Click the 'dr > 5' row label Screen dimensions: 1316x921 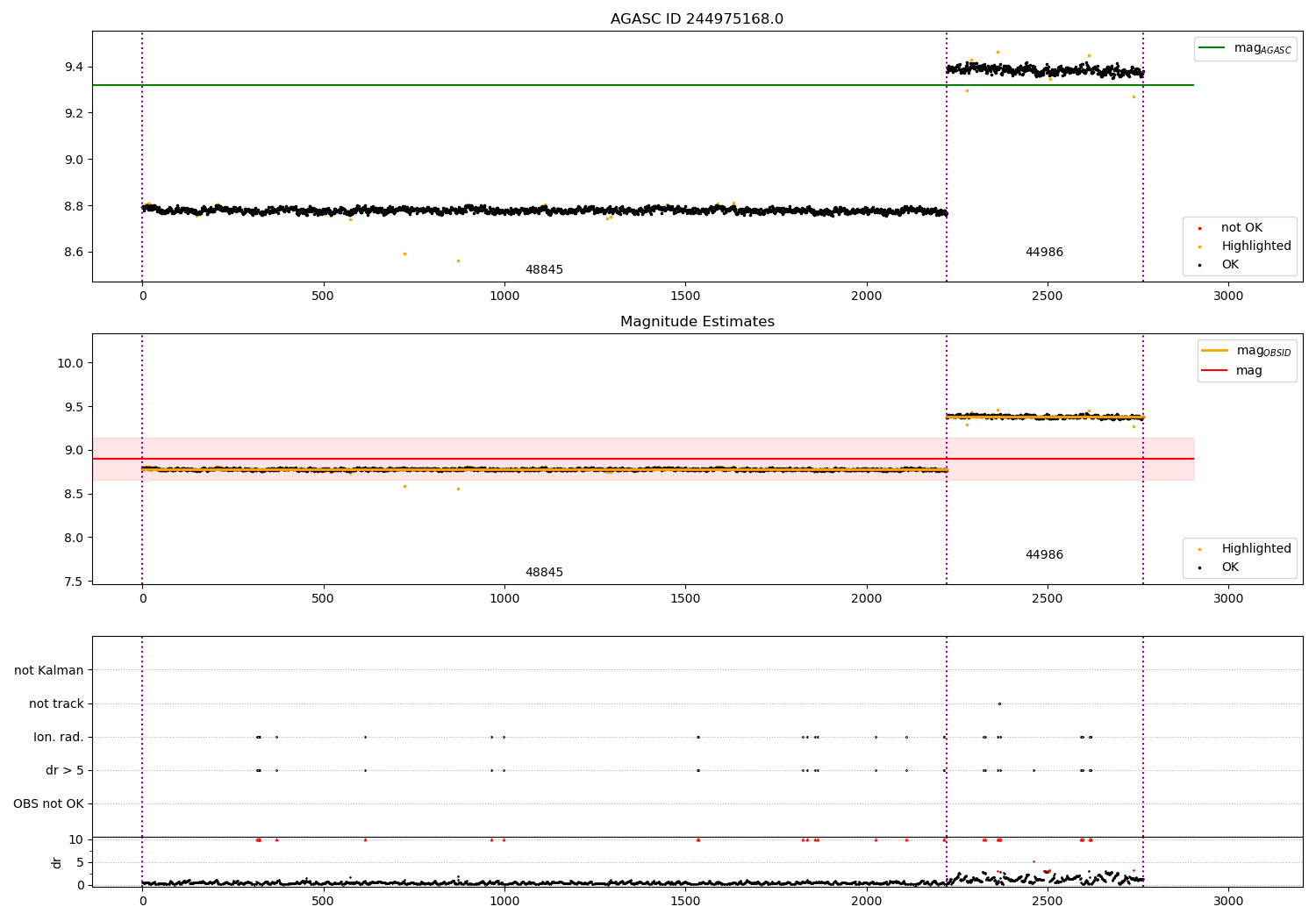point(65,770)
